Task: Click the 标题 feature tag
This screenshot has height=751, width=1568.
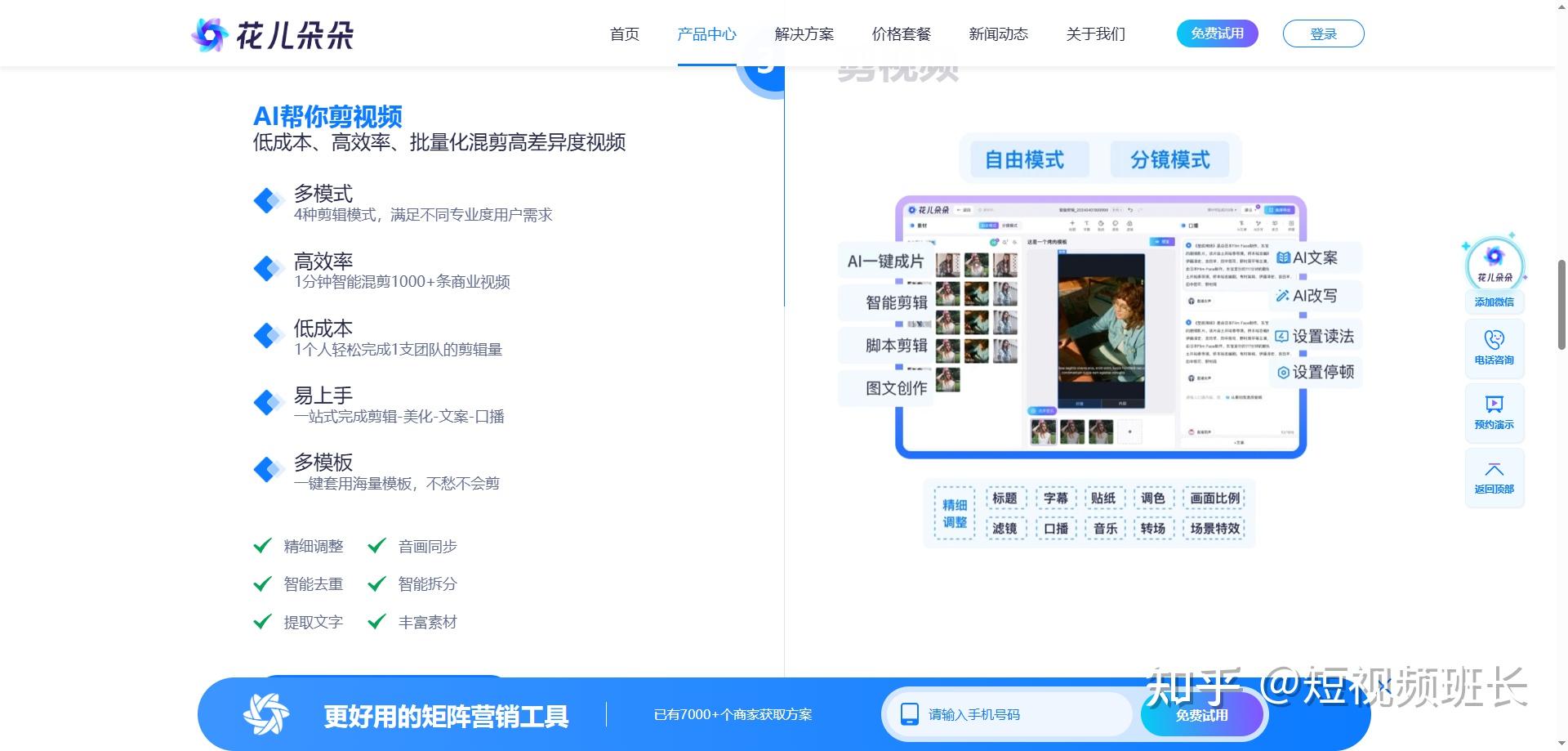Action: point(1004,498)
